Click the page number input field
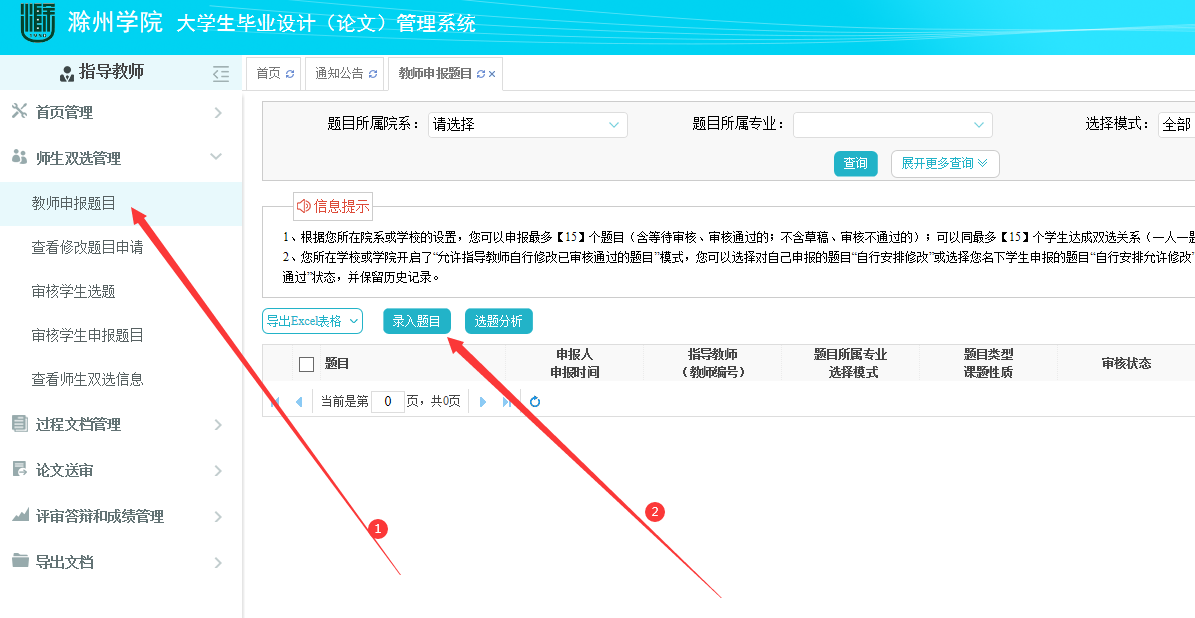1195x618 pixels. click(387, 402)
